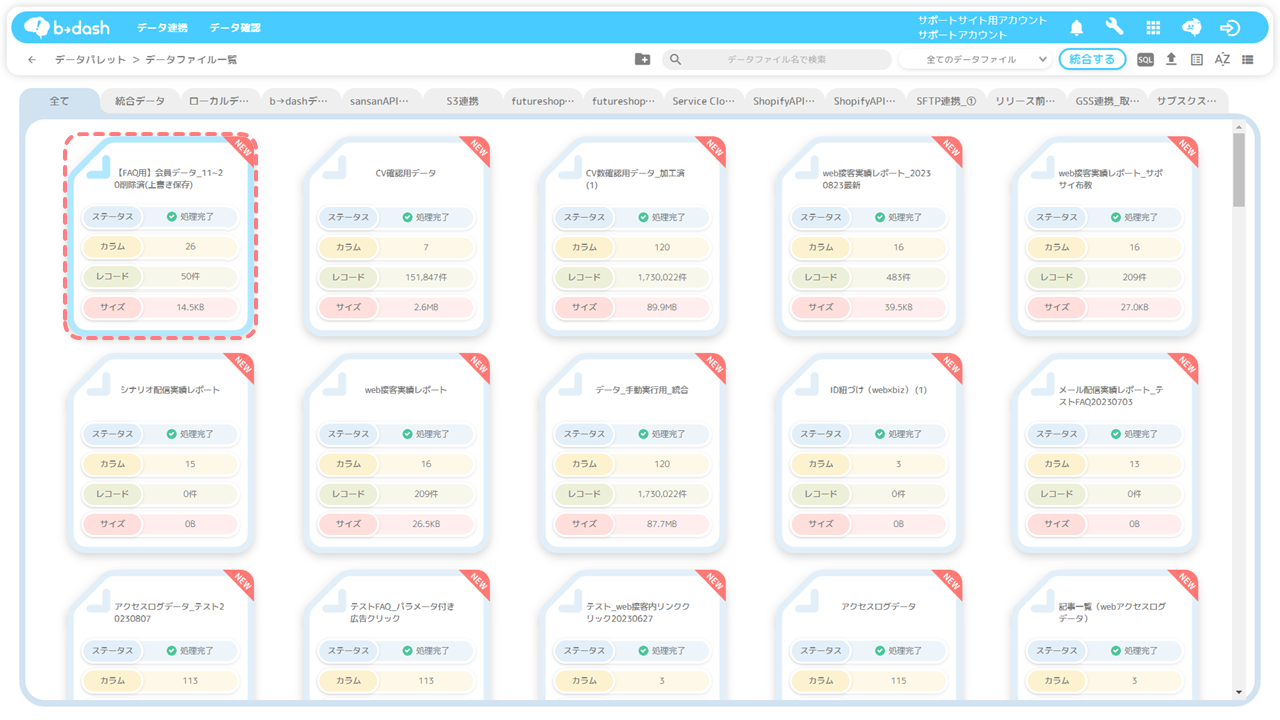
Task: Switch to the 統合データ tab
Action: pyautogui.click(x=140, y=101)
